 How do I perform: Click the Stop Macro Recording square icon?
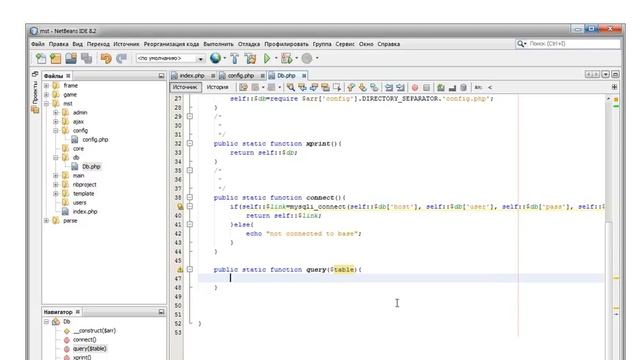427,87
